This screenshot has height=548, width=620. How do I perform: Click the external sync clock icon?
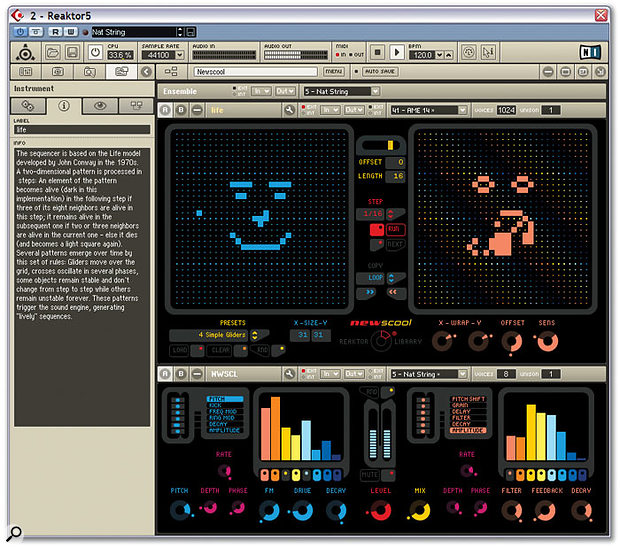[x=469, y=52]
